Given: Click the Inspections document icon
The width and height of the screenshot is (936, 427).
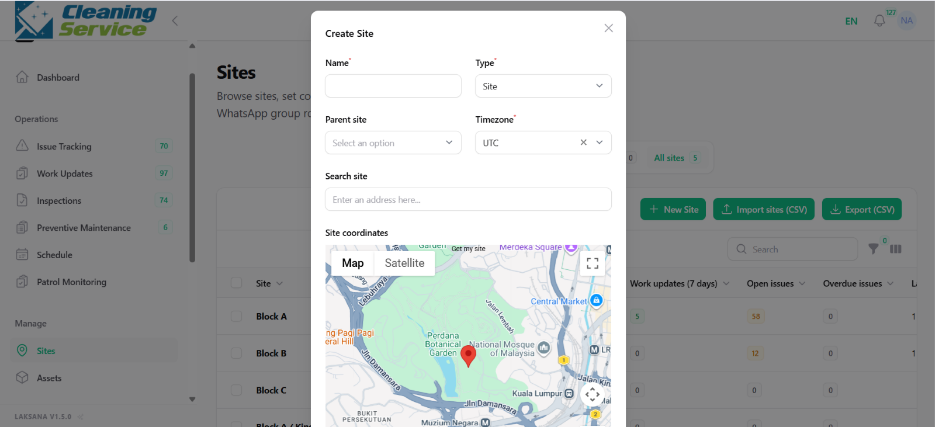Looking at the screenshot, I should point(22,200).
